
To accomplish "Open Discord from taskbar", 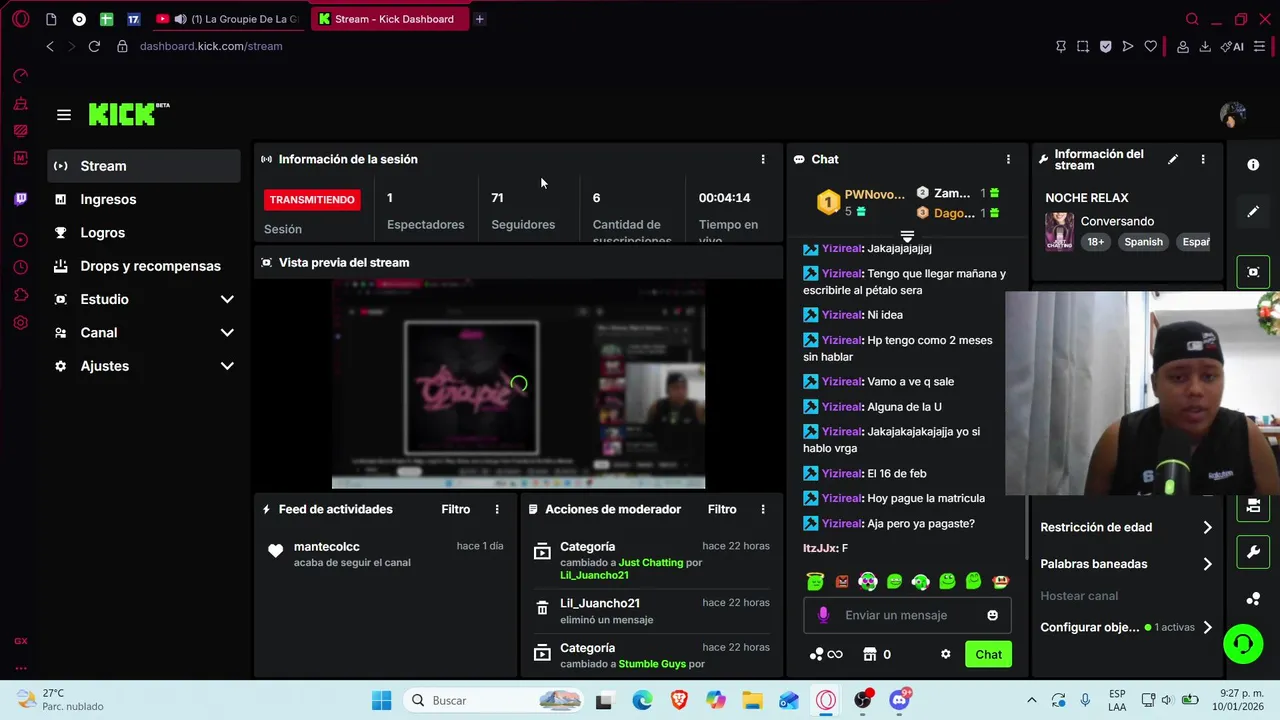I will pyautogui.click(x=900, y=700).
